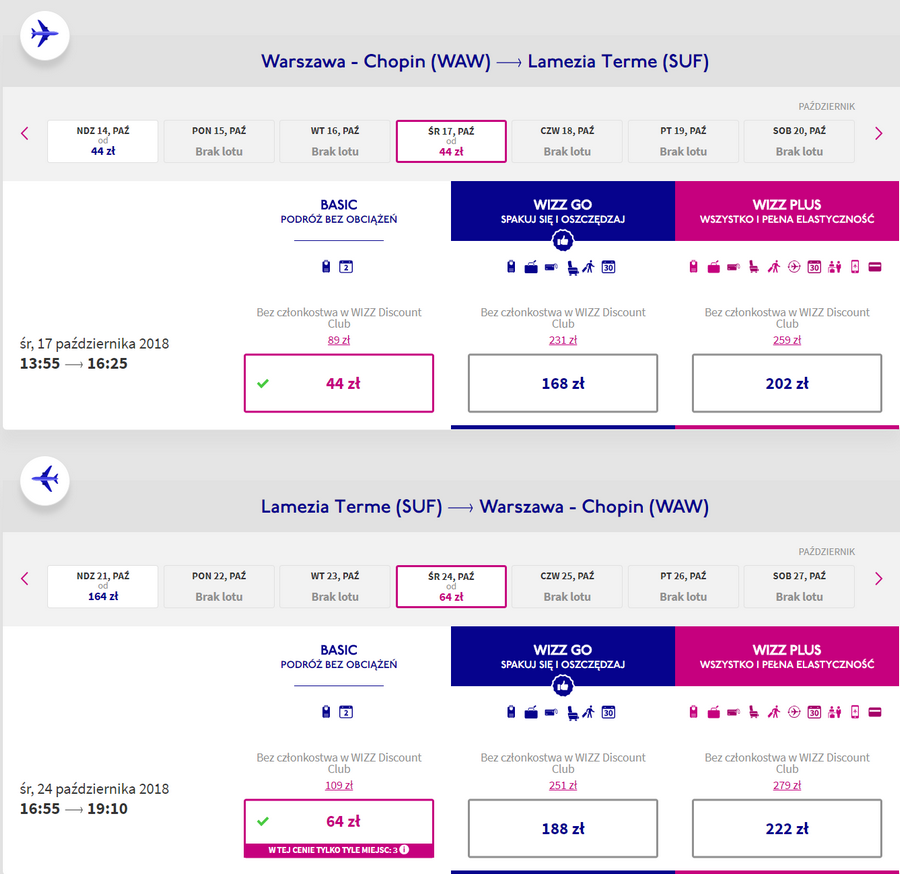Click outbound BASIC cabin bag icon
This screenshot has width=900, height=874.
pyautogui.click(x=326, y=266)
